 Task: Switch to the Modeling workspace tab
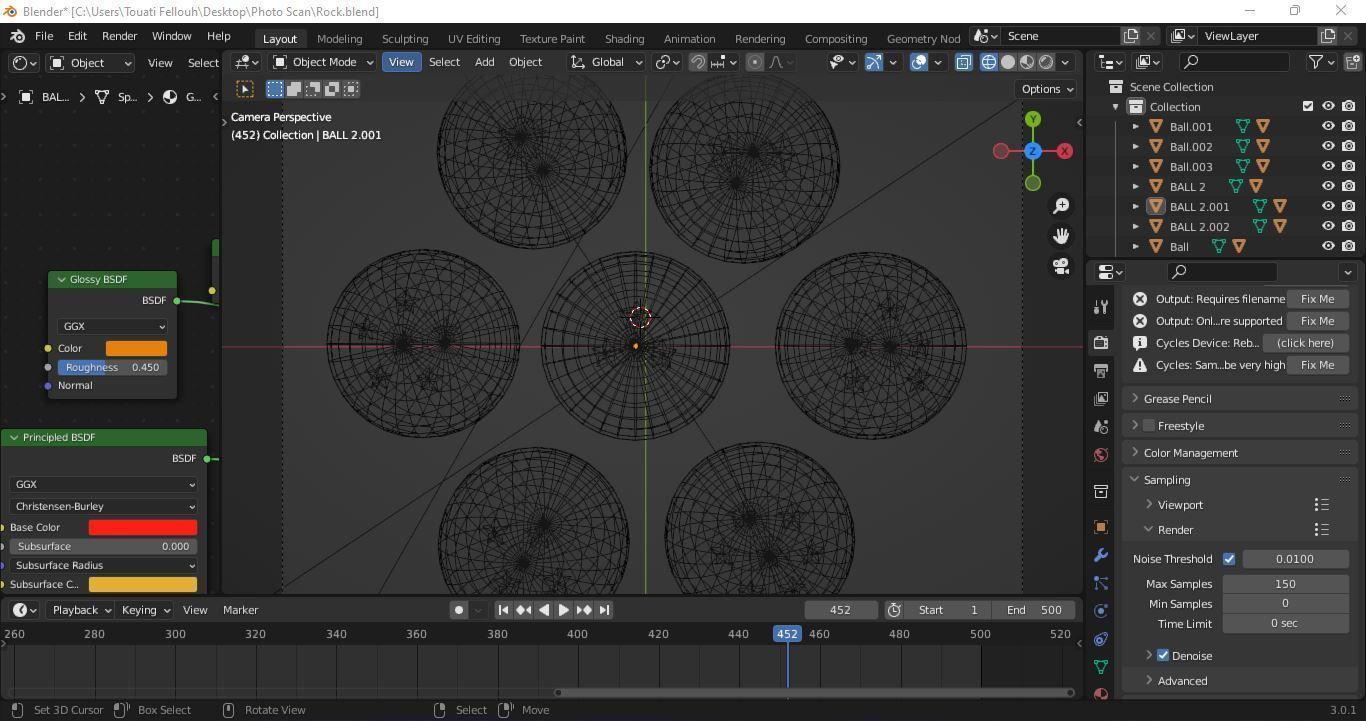[339, 39]
